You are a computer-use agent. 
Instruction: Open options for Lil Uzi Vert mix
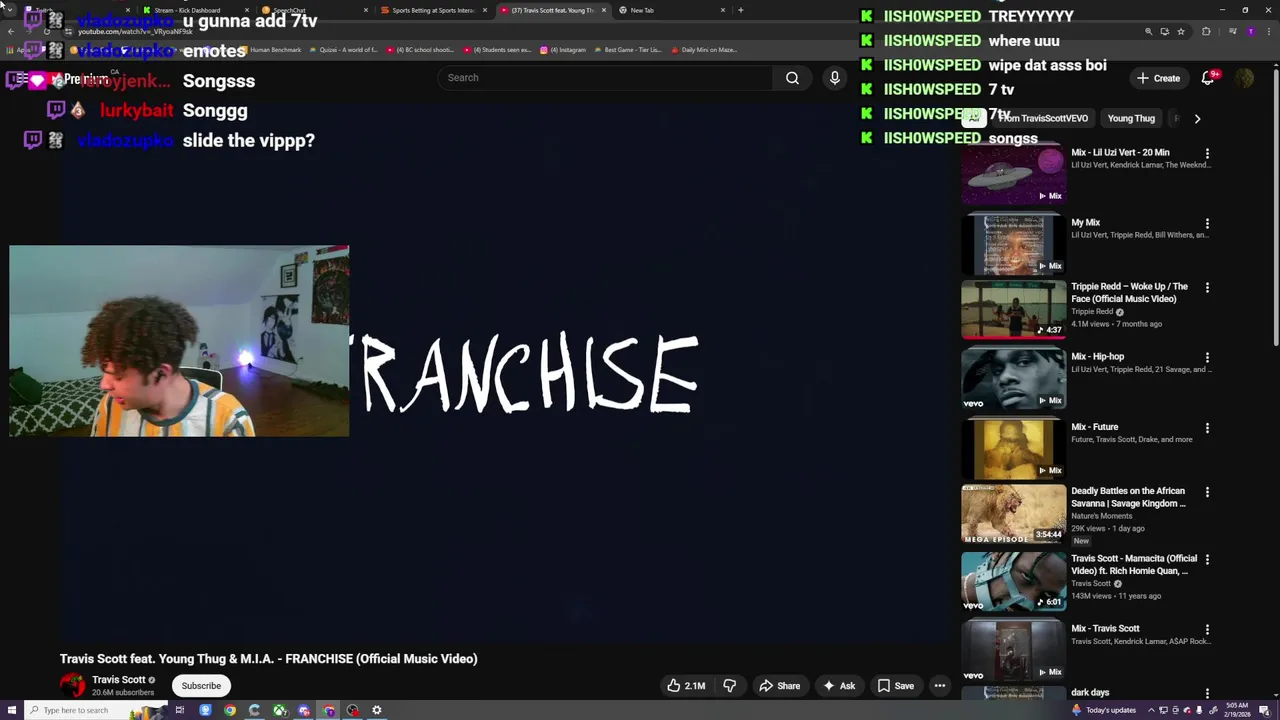(1207, 154)
